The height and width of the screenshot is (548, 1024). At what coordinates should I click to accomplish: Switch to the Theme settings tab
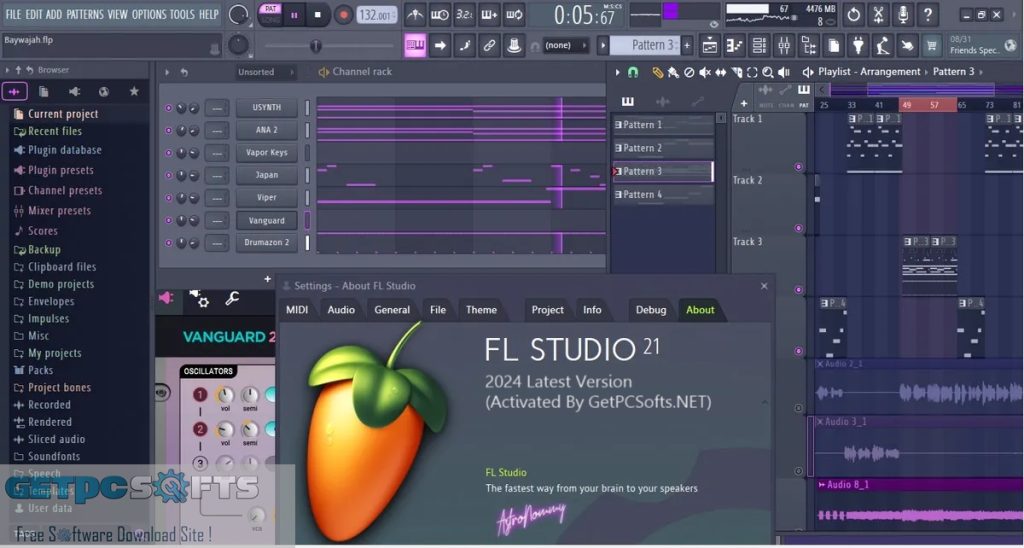(x=481, y=310)
